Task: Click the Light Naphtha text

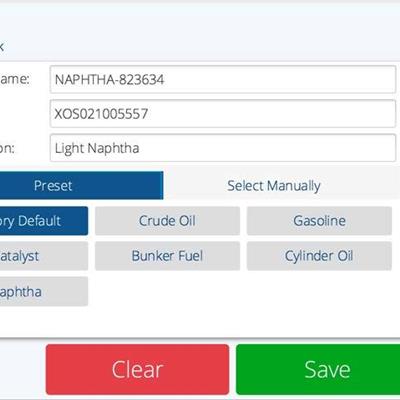Action: [97, 148]
